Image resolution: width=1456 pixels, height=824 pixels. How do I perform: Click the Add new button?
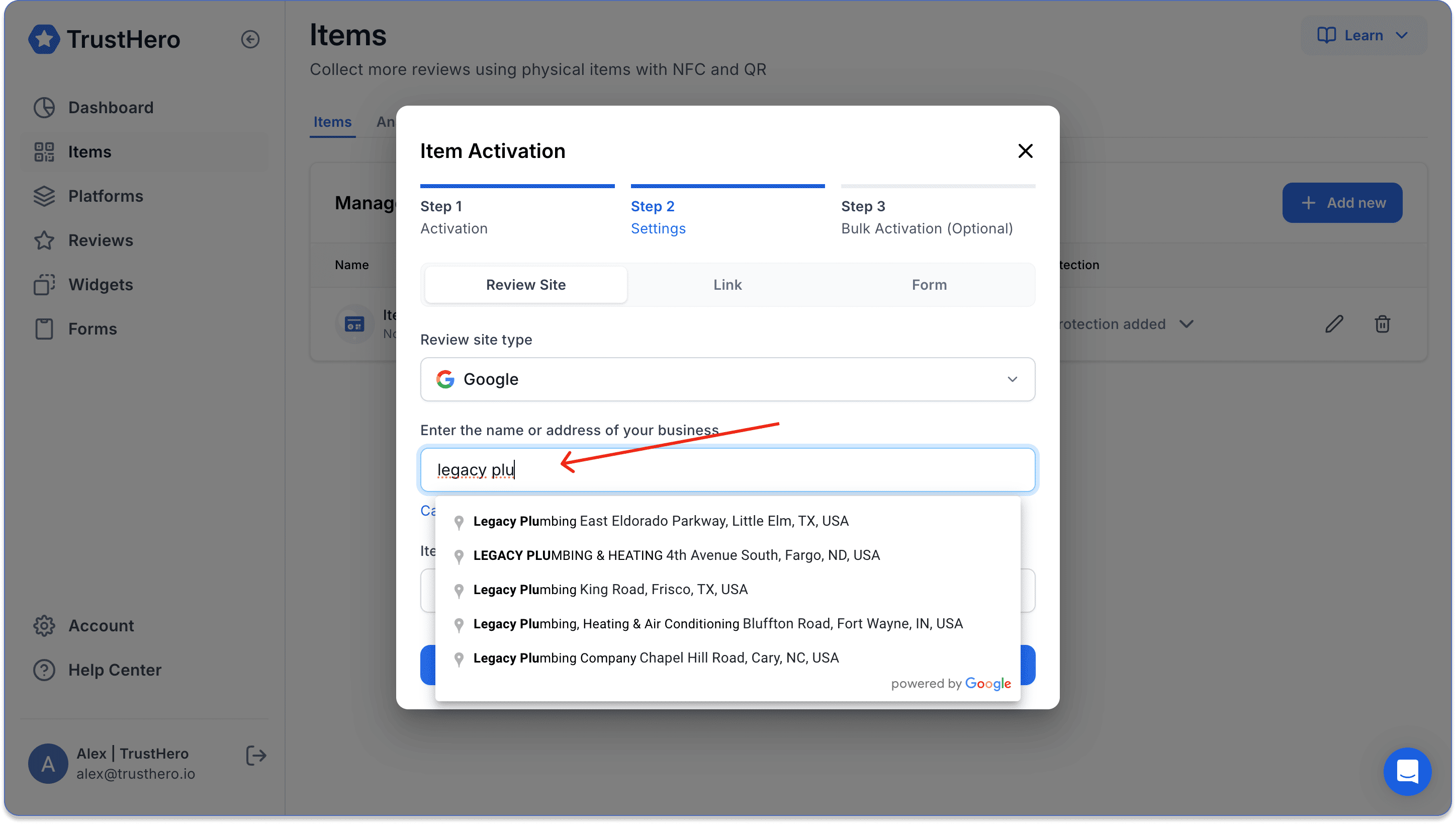click(x=1342, y=203)
